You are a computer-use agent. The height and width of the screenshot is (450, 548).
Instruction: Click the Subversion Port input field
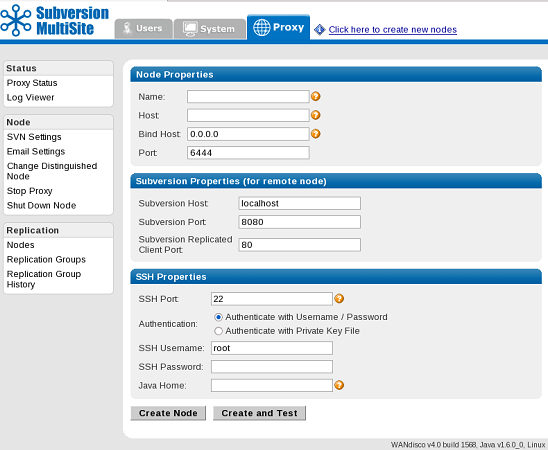pos(300,222)
